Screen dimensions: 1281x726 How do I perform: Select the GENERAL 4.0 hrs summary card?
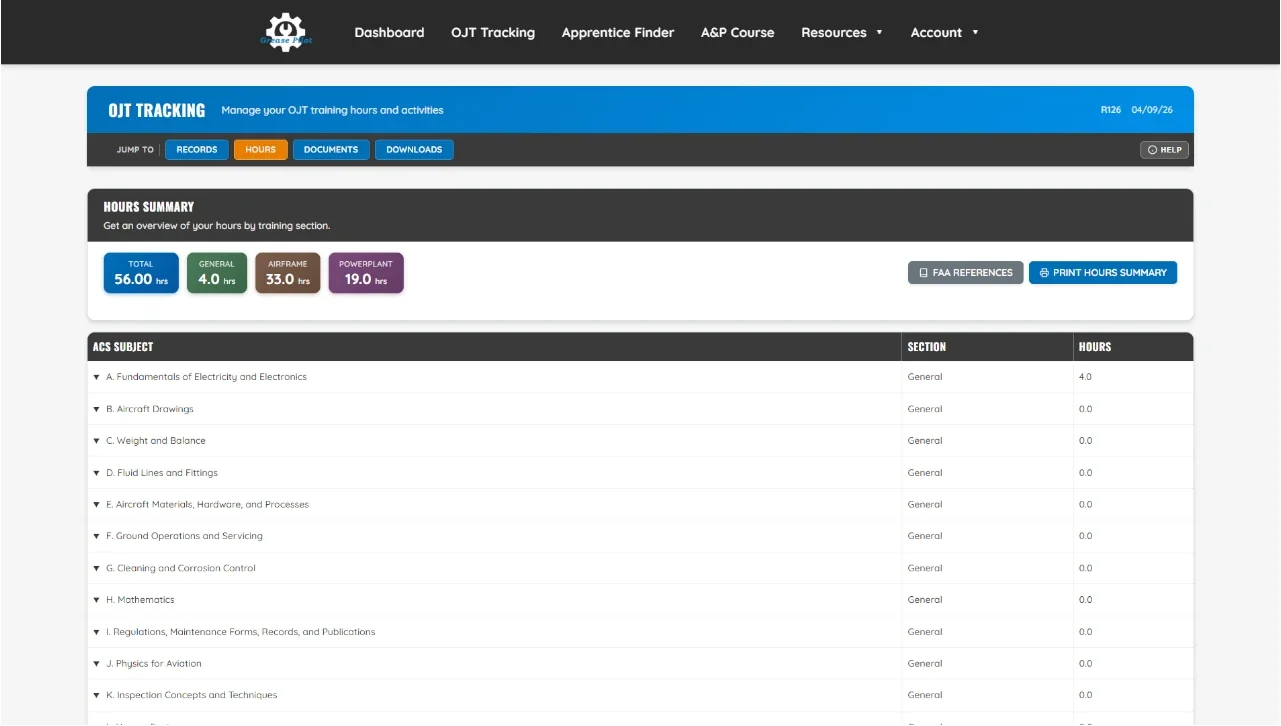click(216, 272)
